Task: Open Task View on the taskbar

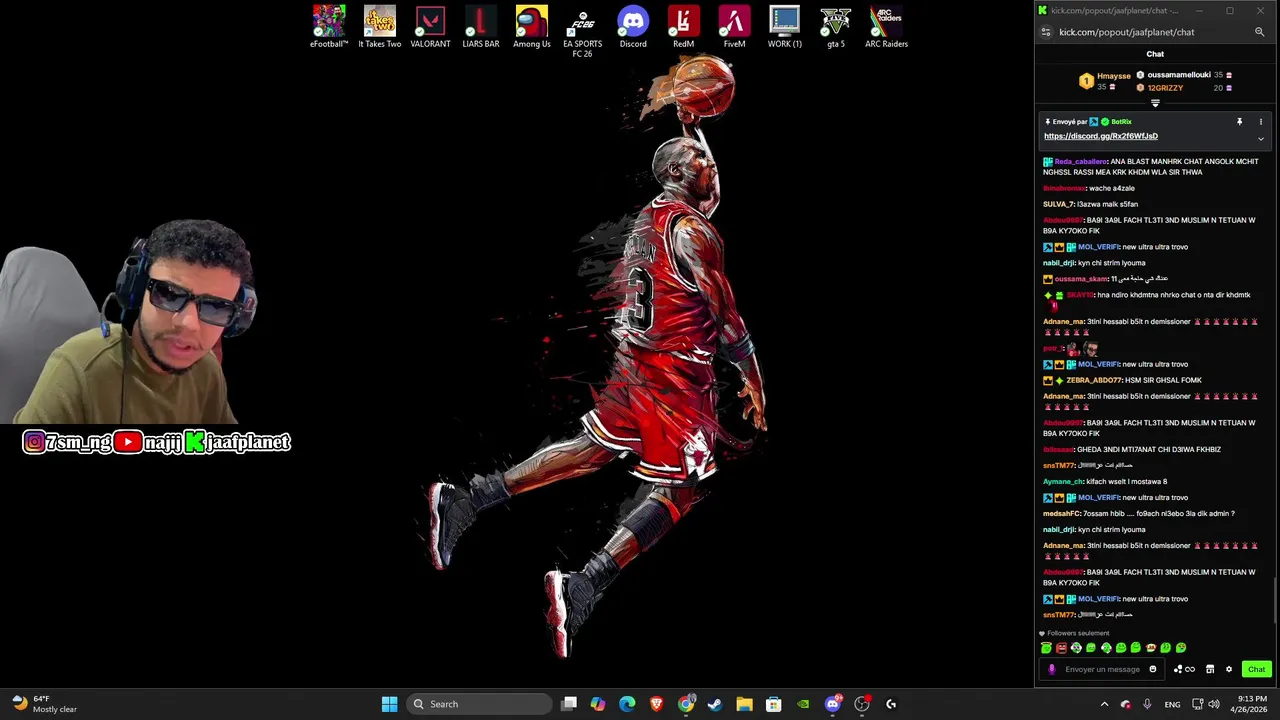Action: (569, 704)
